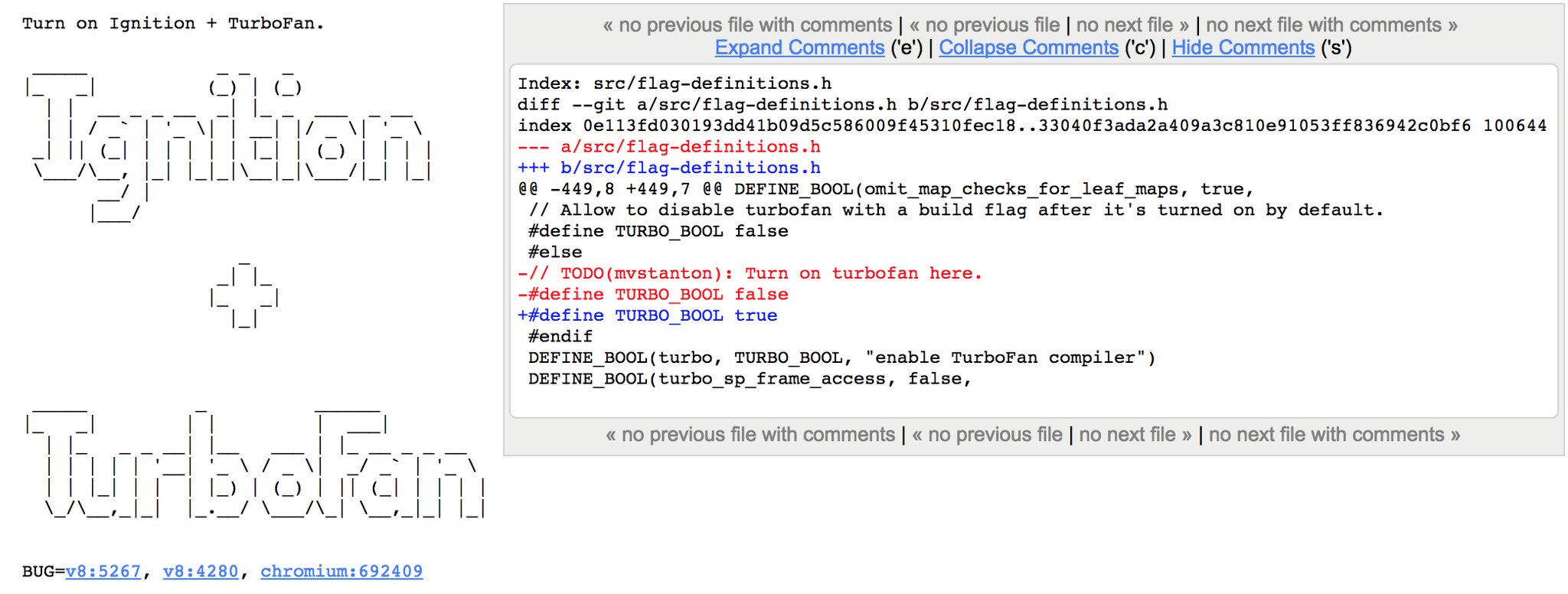This screenshot has width=1568, height=594.
Task: Open bug link chromium:692409
Action: 341,571
